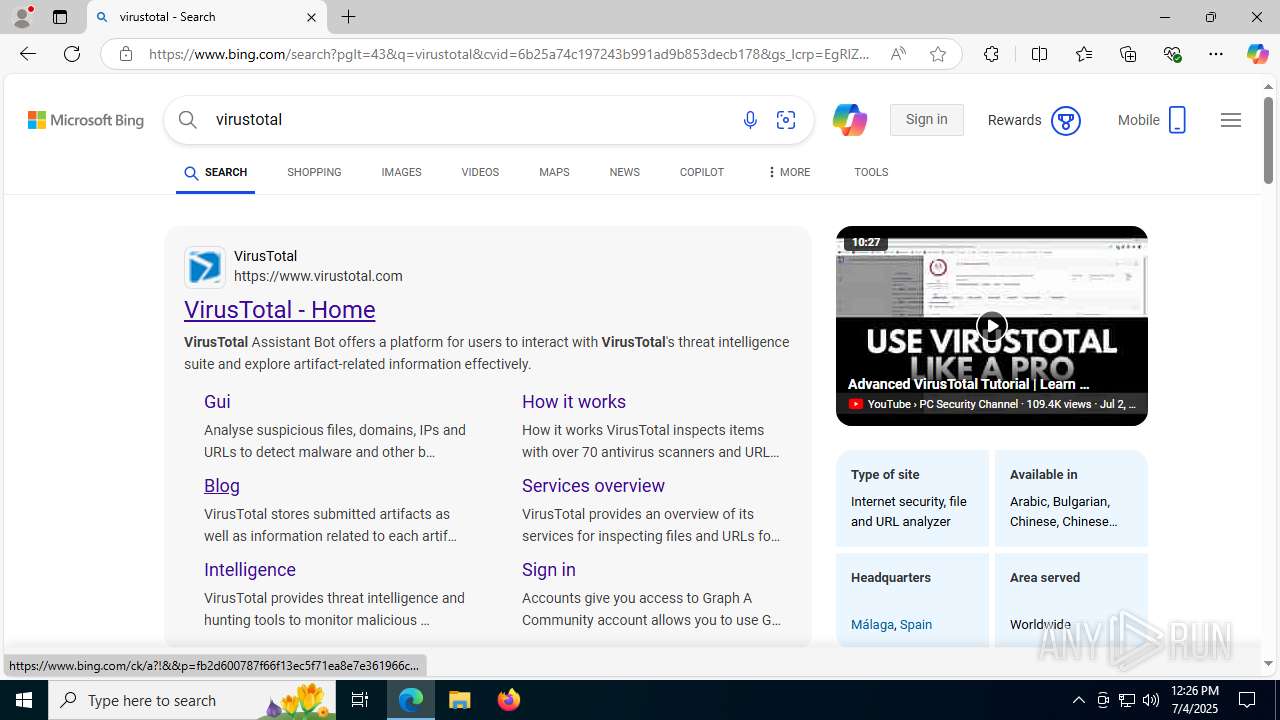The height and width of the screenshot is (720, 1280).
Task: Open Collections icon
Action: 1128,54
